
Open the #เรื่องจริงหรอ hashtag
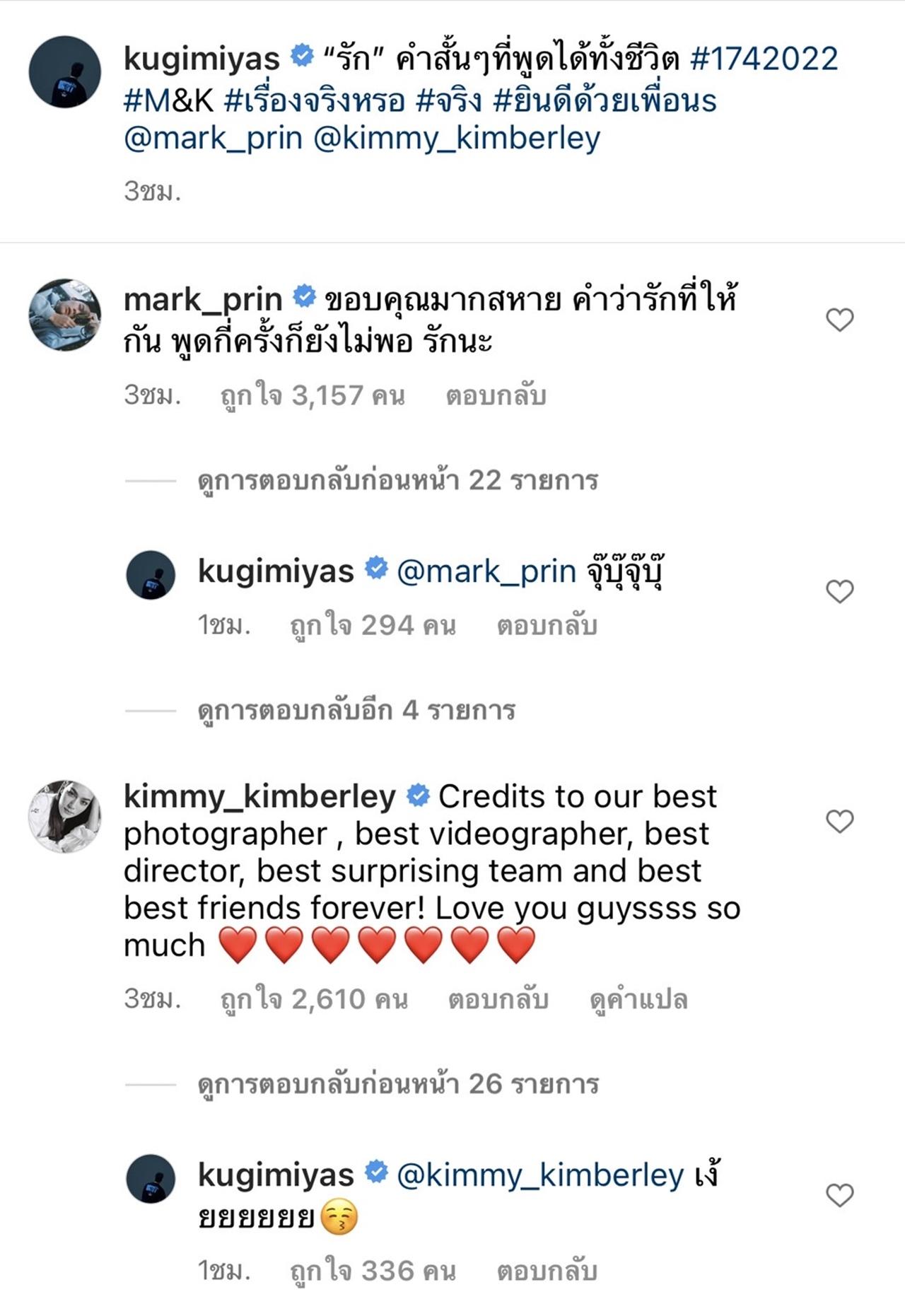click(x=314, y=100)
